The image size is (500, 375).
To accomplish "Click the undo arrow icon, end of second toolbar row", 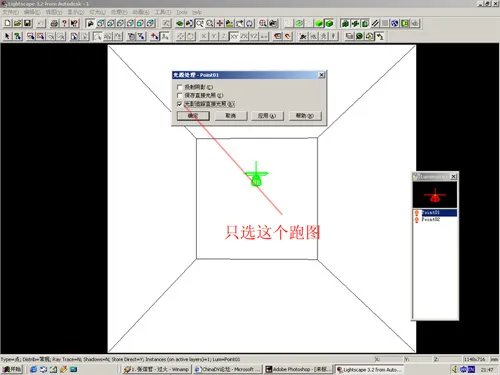I will click(x=380, y=36).
